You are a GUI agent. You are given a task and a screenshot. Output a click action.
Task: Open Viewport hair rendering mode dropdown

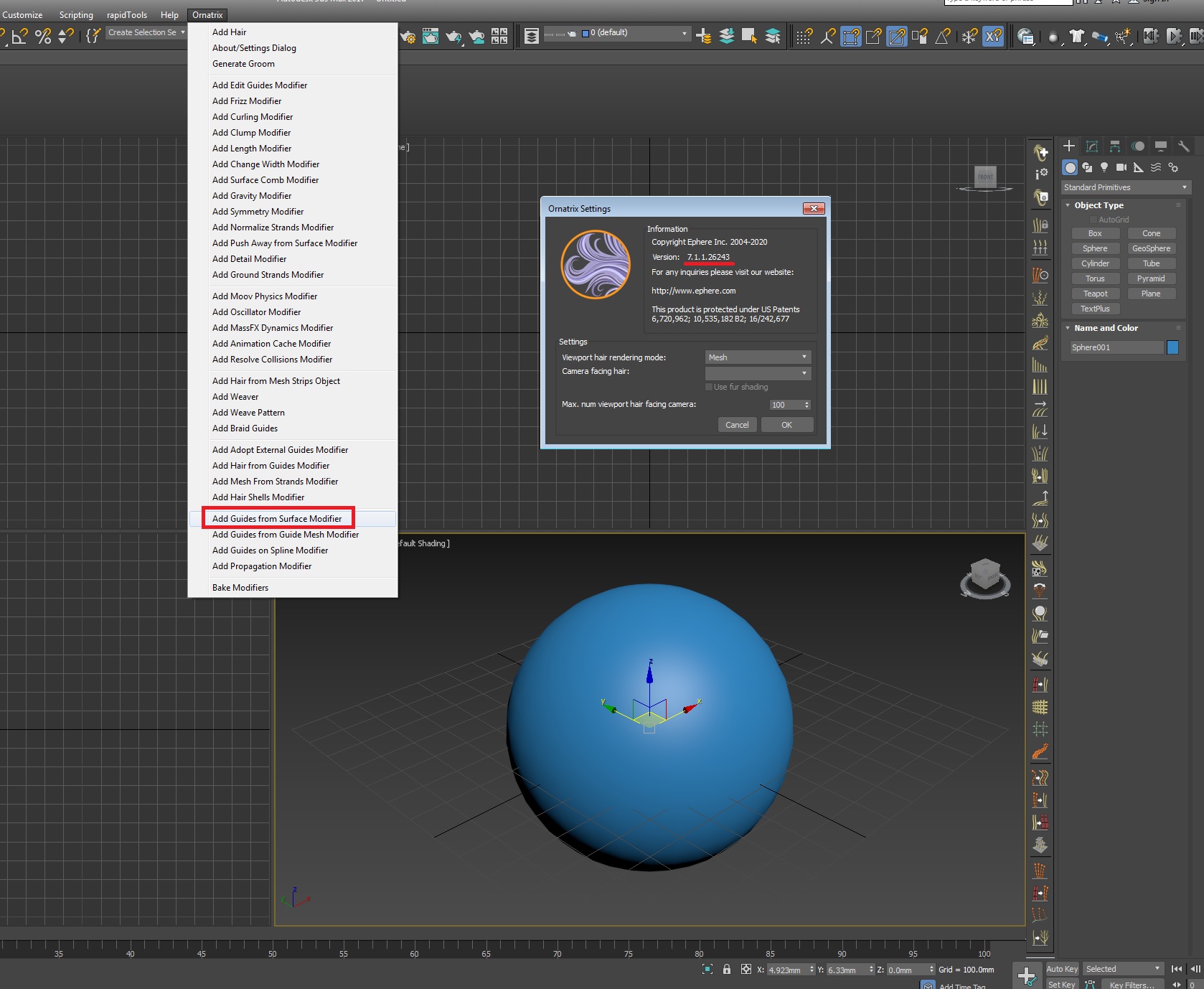point(758,357)
